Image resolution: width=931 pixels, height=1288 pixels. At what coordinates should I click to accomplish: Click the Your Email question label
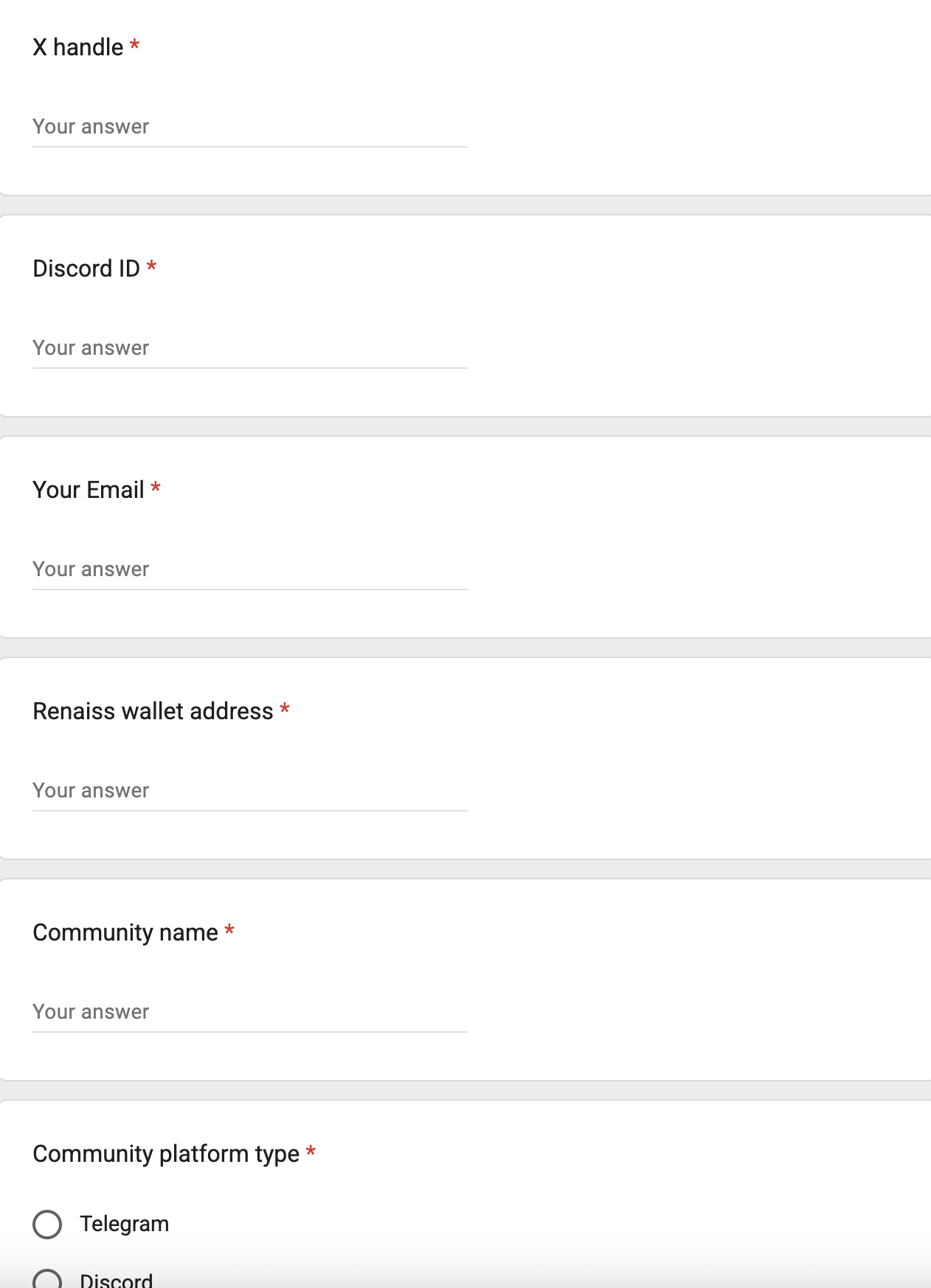(x=89, y=490)
